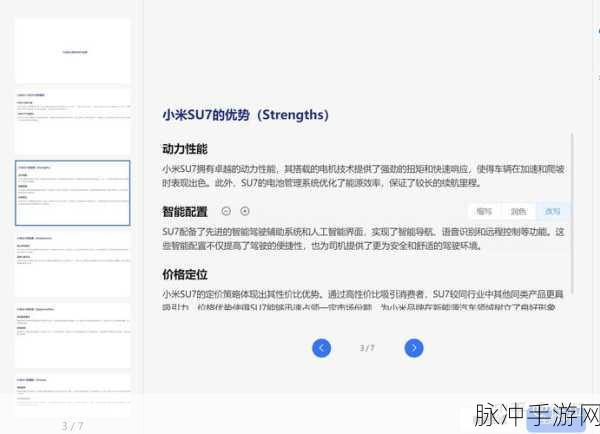Click the plus circle icon beside 智能配置

tap(245, 211)
